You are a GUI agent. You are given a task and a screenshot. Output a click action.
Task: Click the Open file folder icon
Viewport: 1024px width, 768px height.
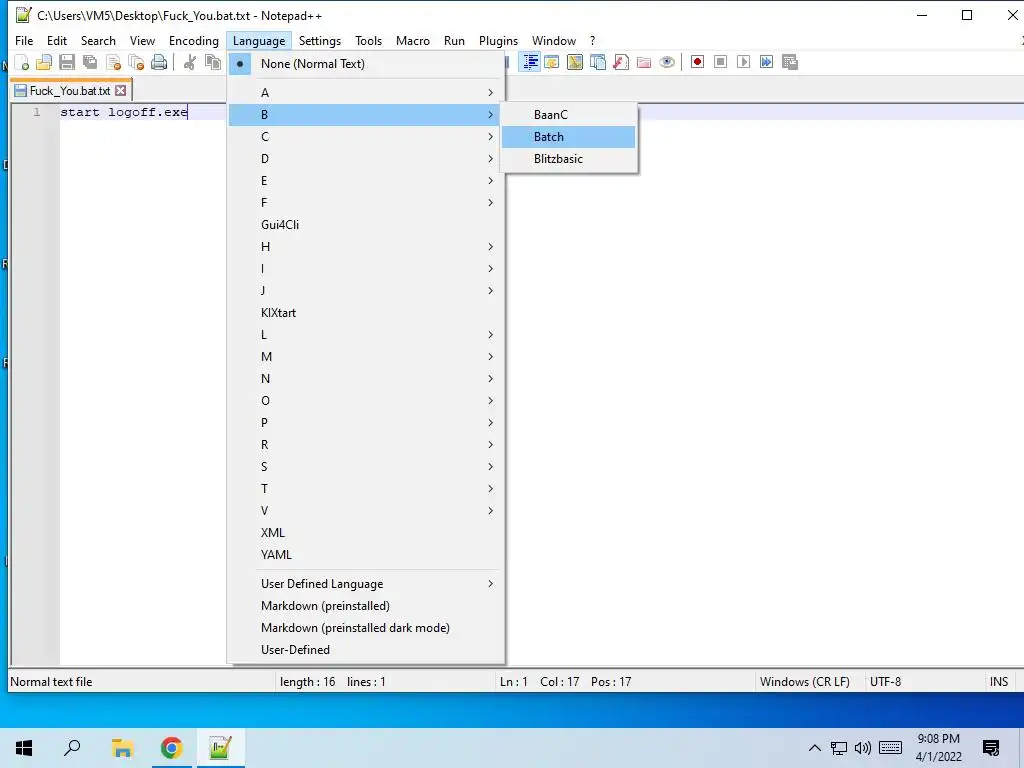point(44,63)
